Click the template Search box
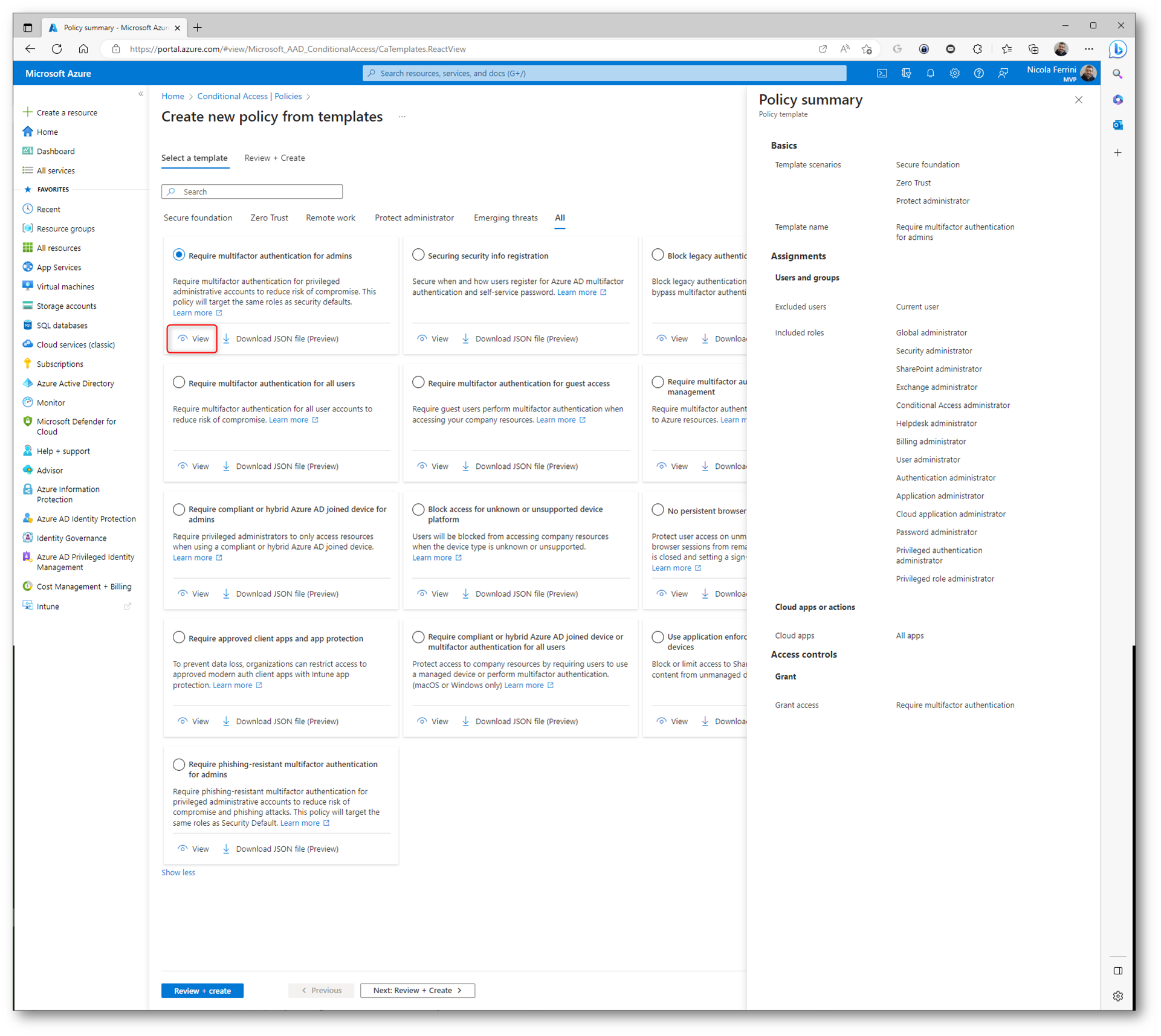The image size is (1161, 1036). click(252, 191)
